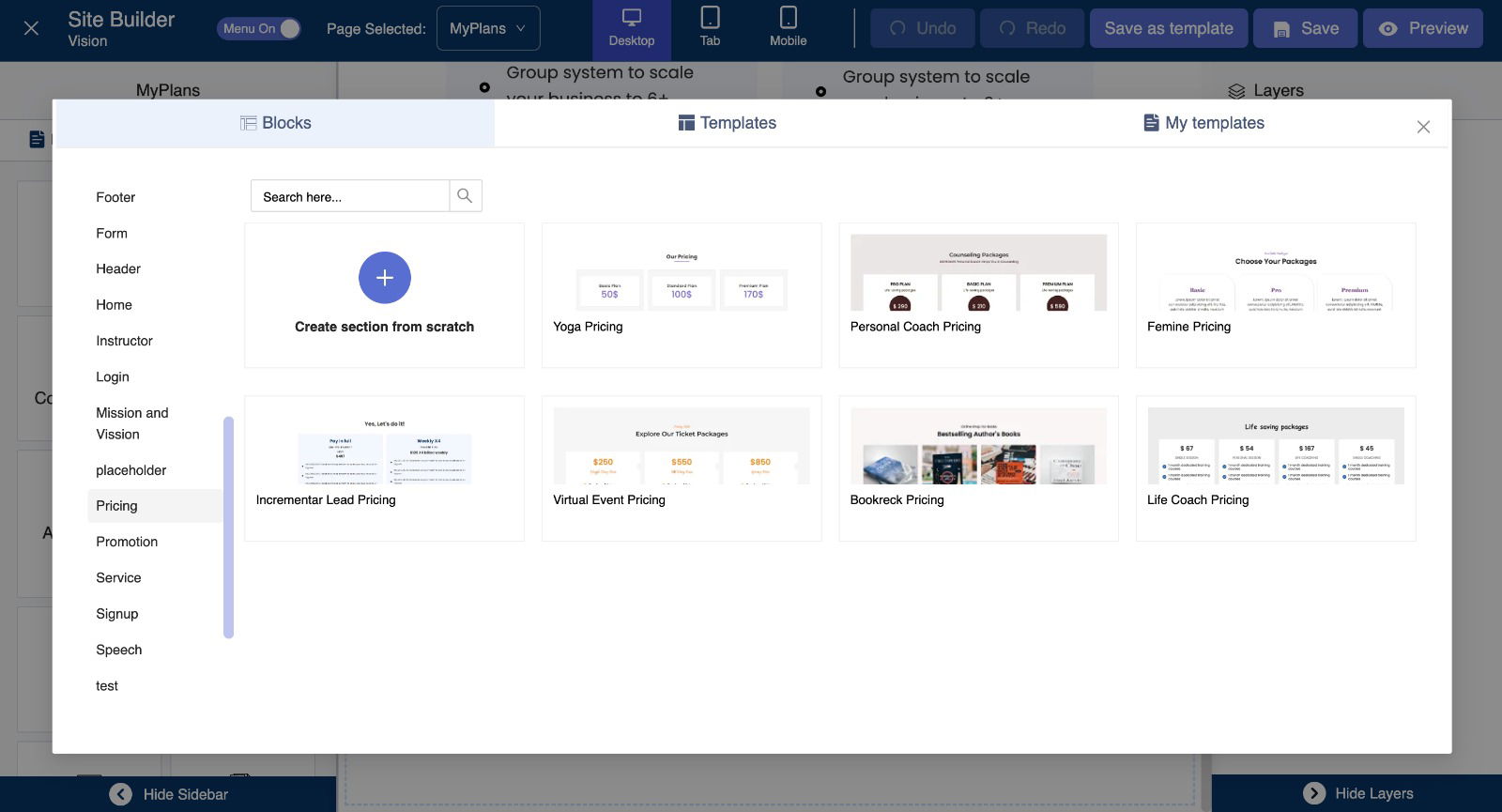This screenshot has width=1502, height=812.
Task: Exit Site Builder with X icon
Action: click(31, 29)
